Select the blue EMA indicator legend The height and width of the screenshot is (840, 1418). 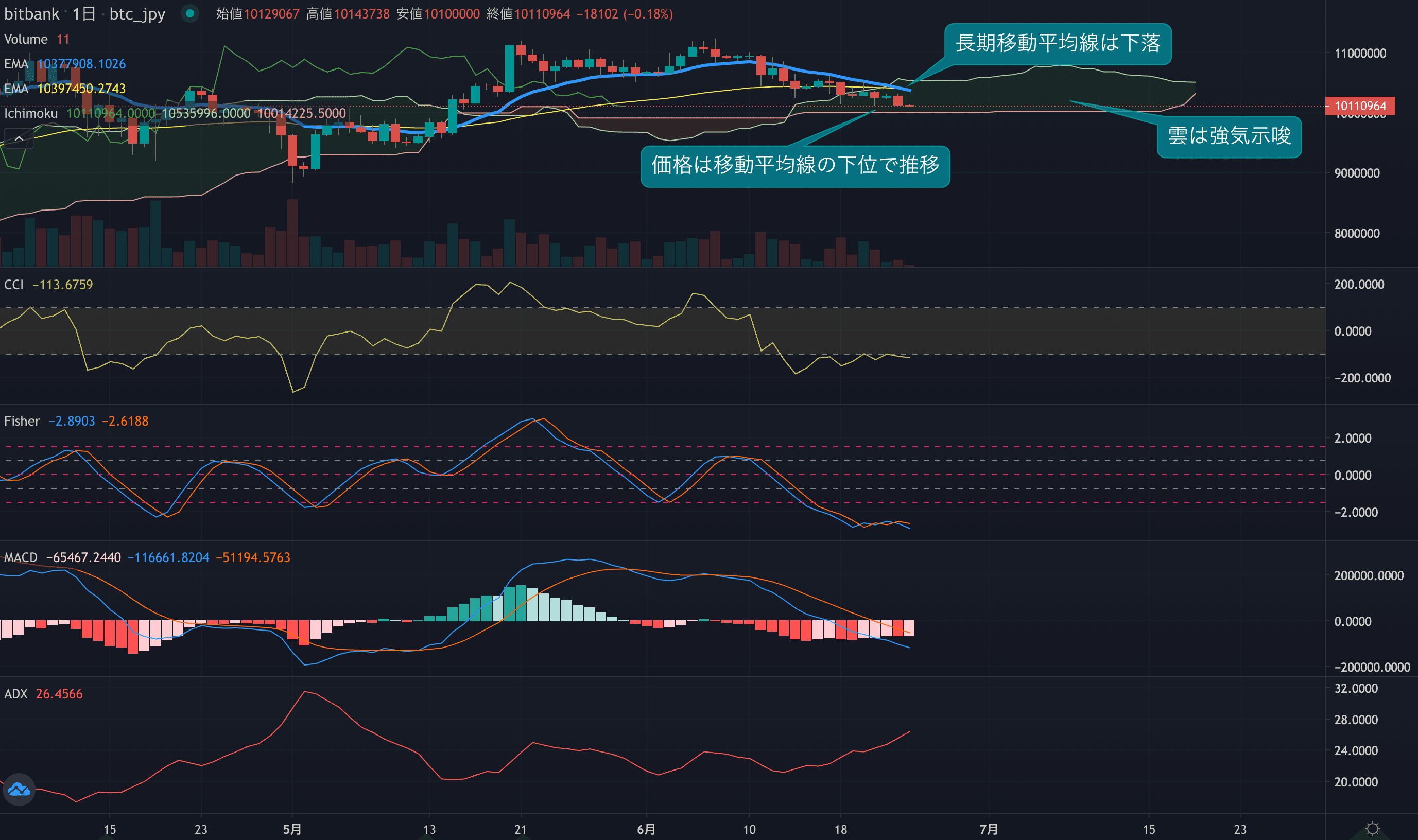pyautogui.click(x=16, y=64)
